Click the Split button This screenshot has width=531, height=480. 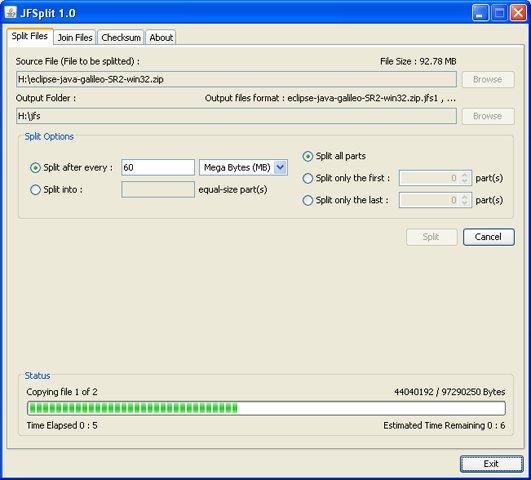pyautogui.click(x=432, y=237)
